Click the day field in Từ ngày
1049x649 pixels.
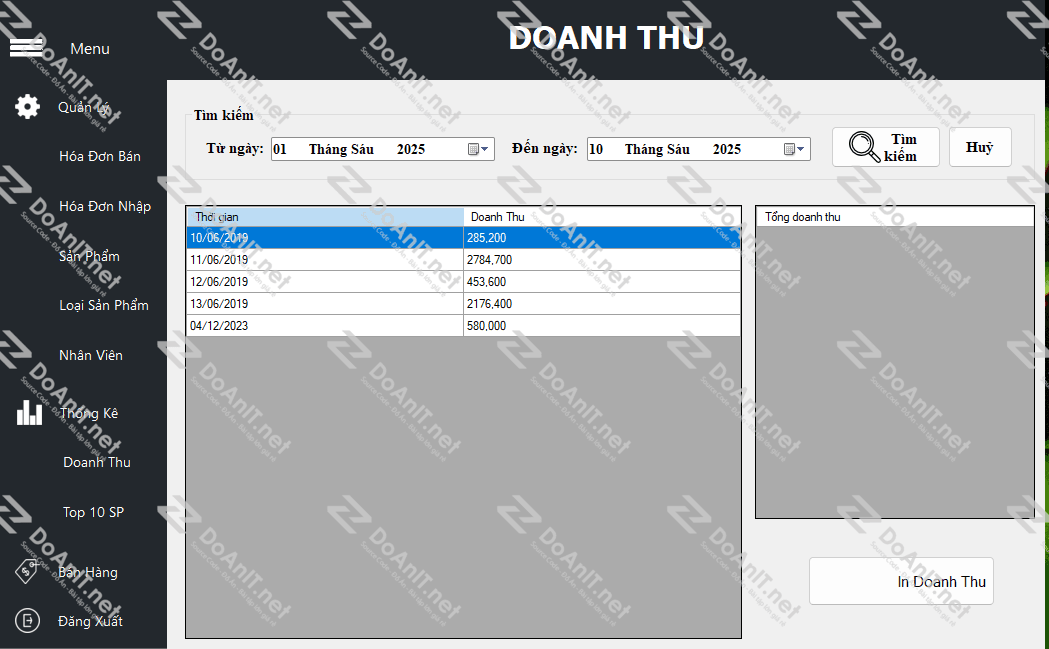280,149
